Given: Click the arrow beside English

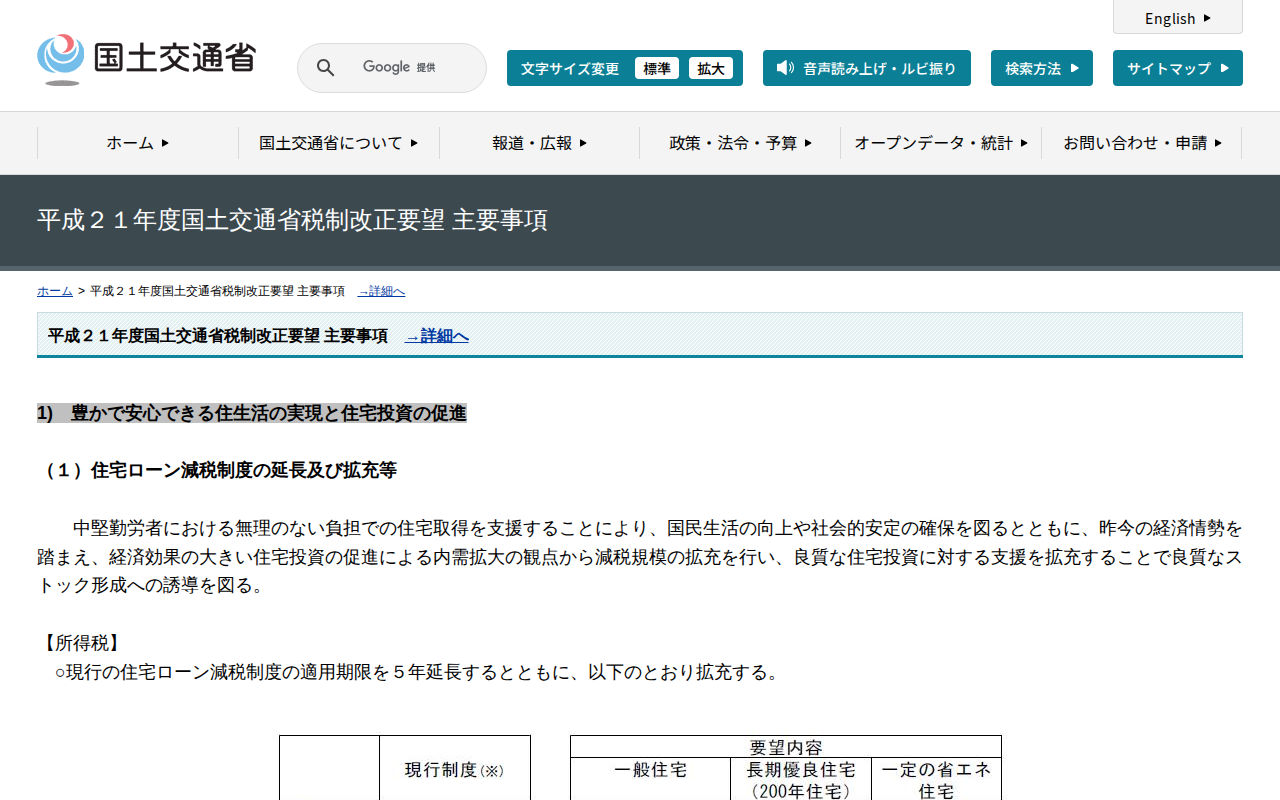Looking at the screenshot, I should coord(1207,18).
